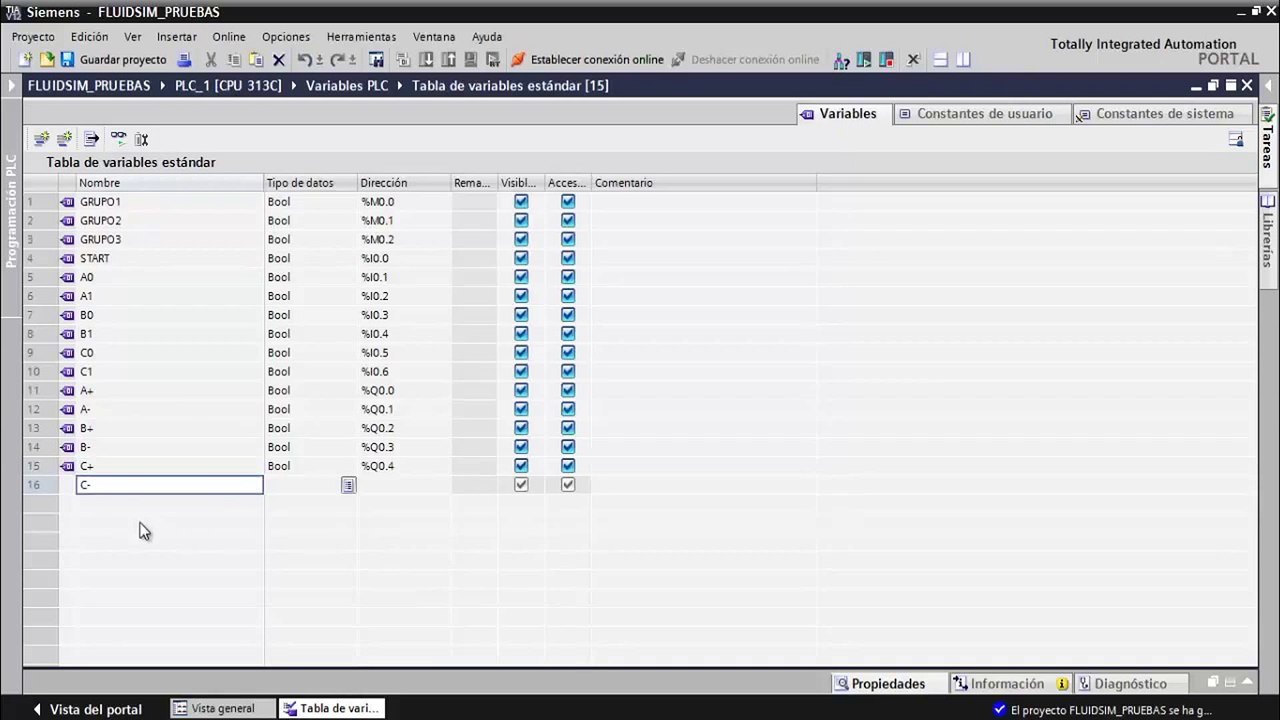The width and height of the screenshot is (1280, 720).
Task: Click the vertical split editor icon
Action: click(x=963, y=60)
